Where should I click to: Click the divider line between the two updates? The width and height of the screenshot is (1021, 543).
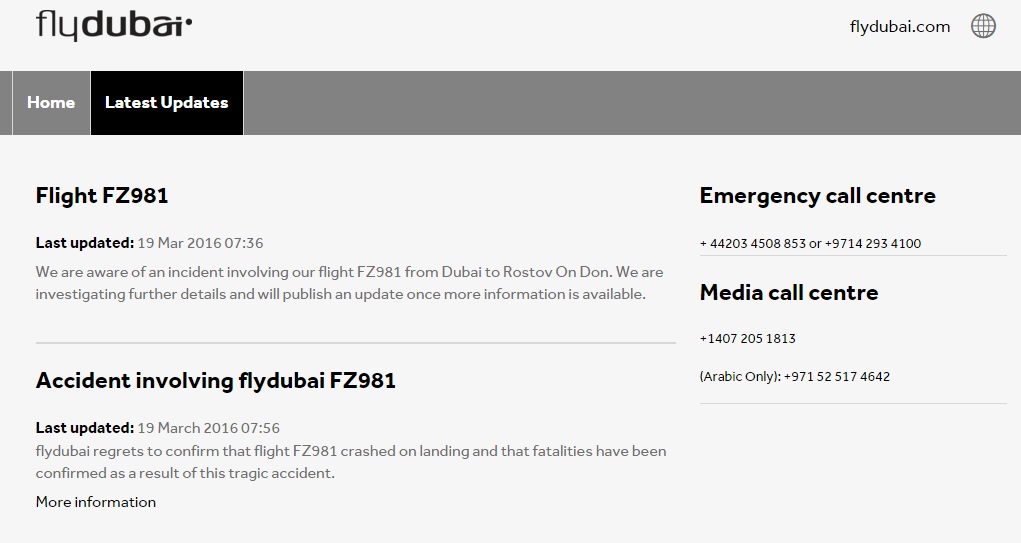[x=355, y=343]
